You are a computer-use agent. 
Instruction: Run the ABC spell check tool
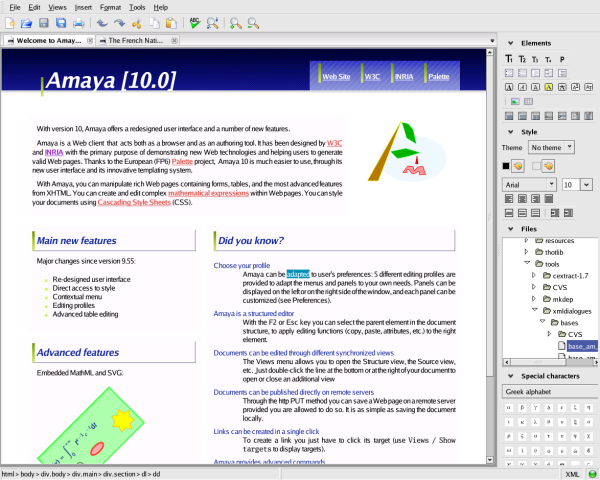click(x=196, y=22)
